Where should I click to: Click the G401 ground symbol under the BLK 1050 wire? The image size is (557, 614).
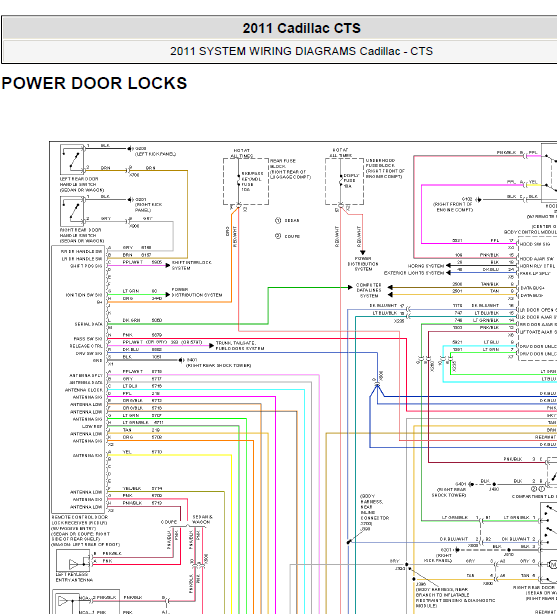point(181,359)
